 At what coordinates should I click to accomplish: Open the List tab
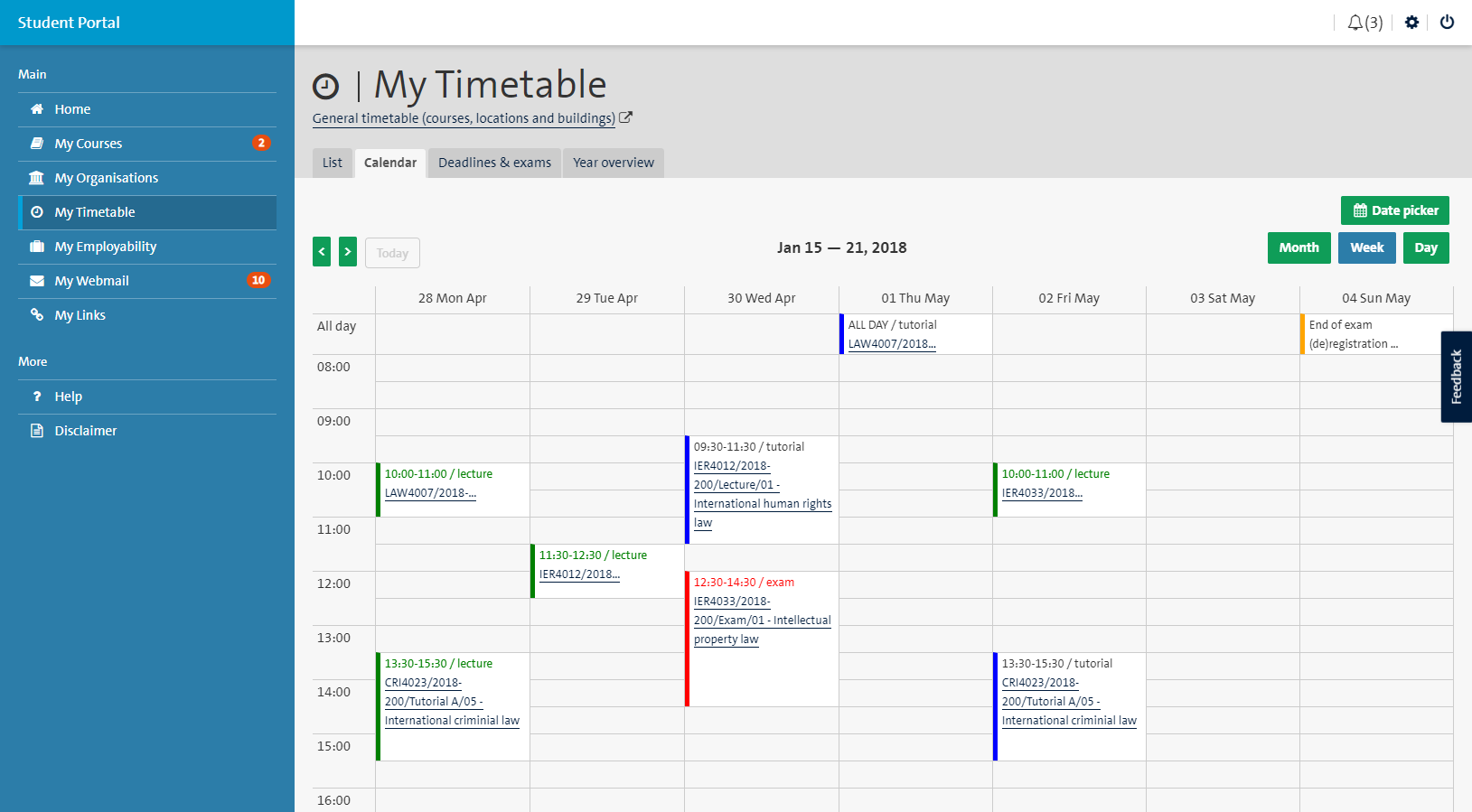click(333, 163)
